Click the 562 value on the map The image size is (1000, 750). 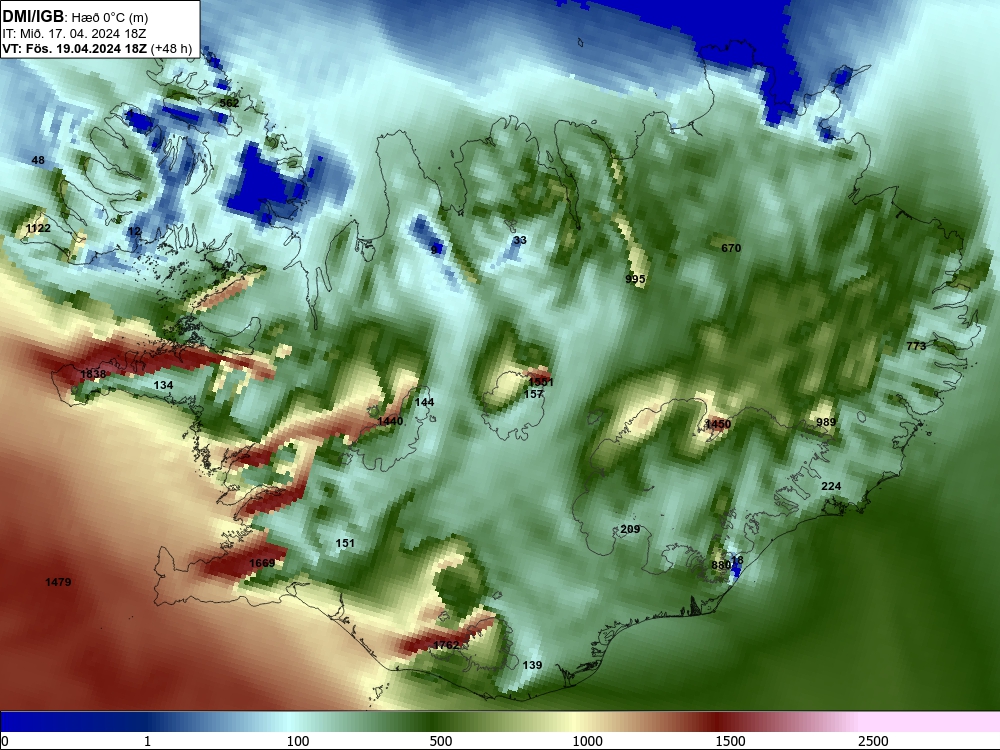(x=229, y=103)
